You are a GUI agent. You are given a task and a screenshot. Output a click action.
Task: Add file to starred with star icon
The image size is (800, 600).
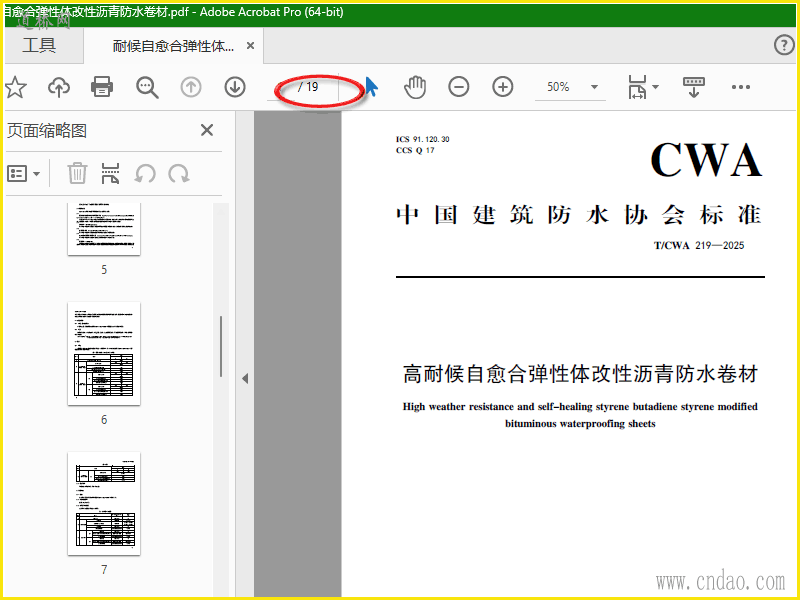16,87
